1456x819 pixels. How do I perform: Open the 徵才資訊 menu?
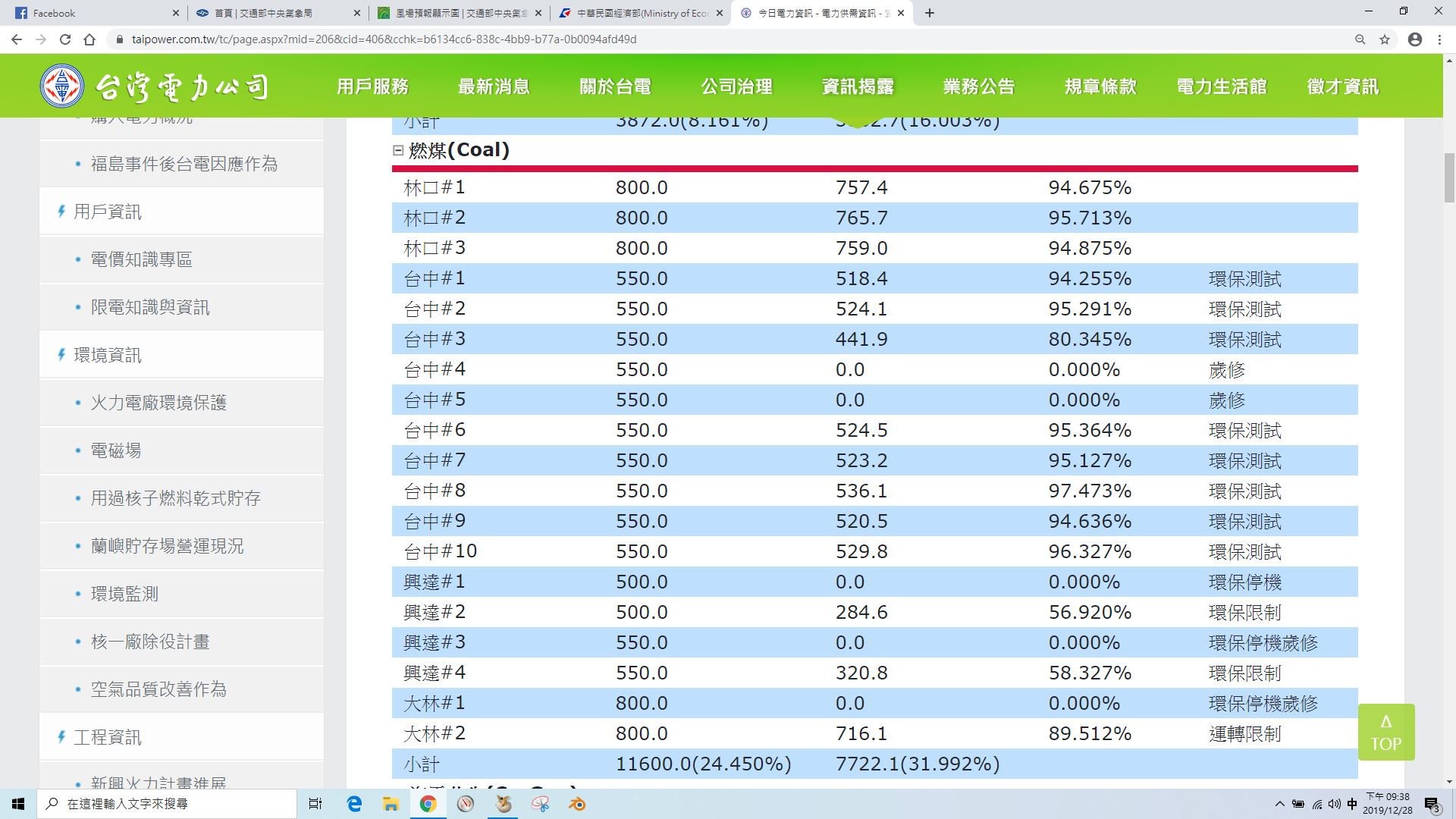tap(1343, 86)
